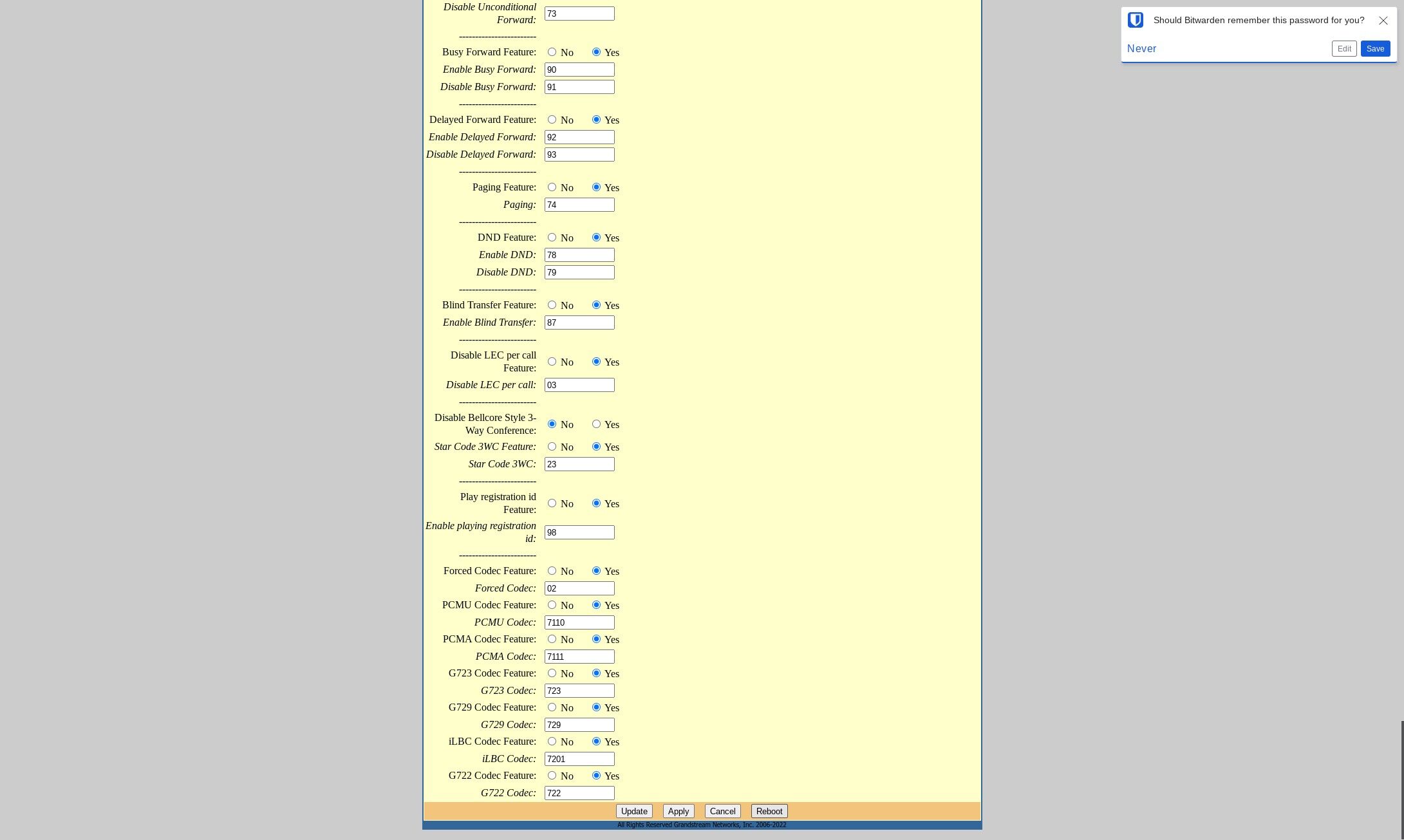The width and height of the screenshot is (1404, 840).
Task: Click the Enable DND code field
Action: [579, 255]
